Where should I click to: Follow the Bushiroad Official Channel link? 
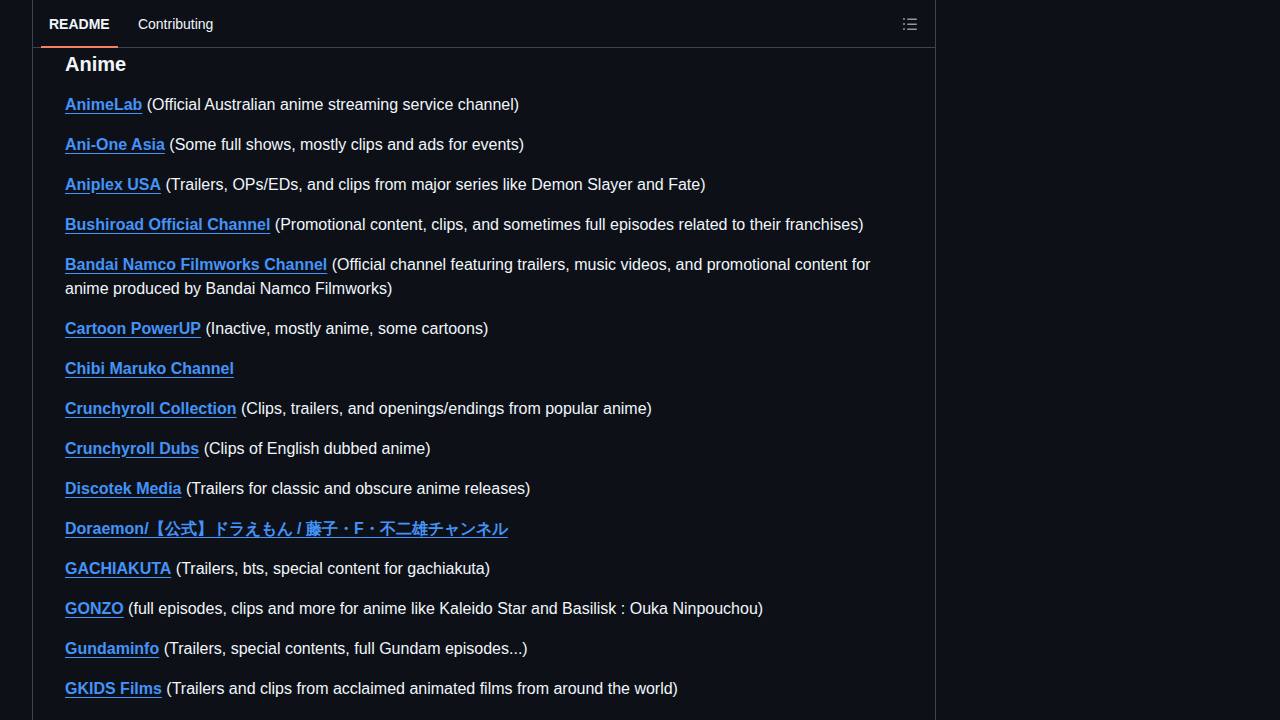click(x=167, y=225)
